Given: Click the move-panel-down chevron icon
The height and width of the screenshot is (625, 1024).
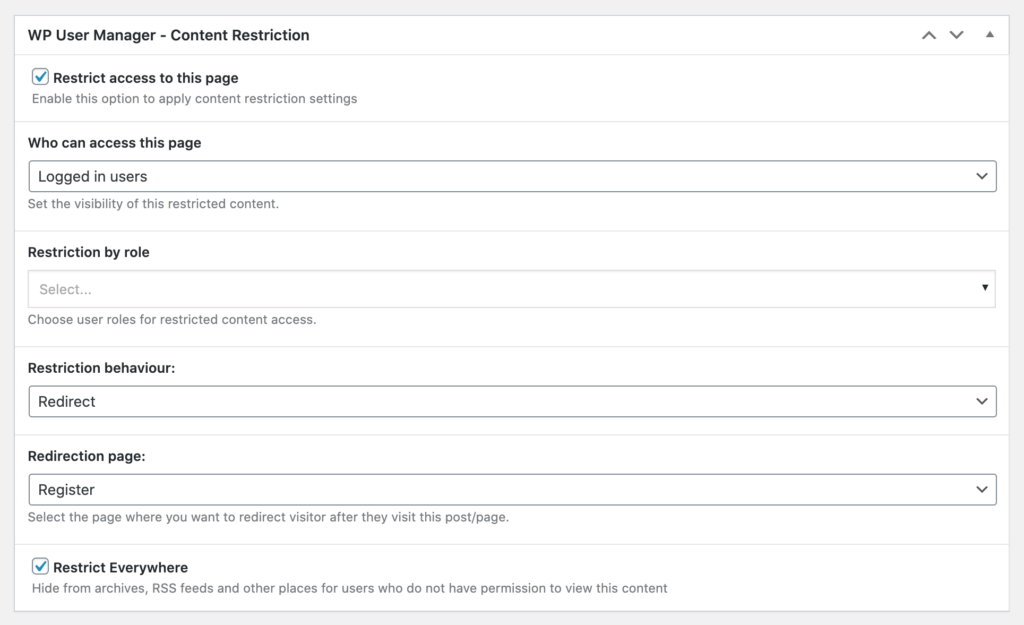Looking at the screenshot, I should 956,34.
